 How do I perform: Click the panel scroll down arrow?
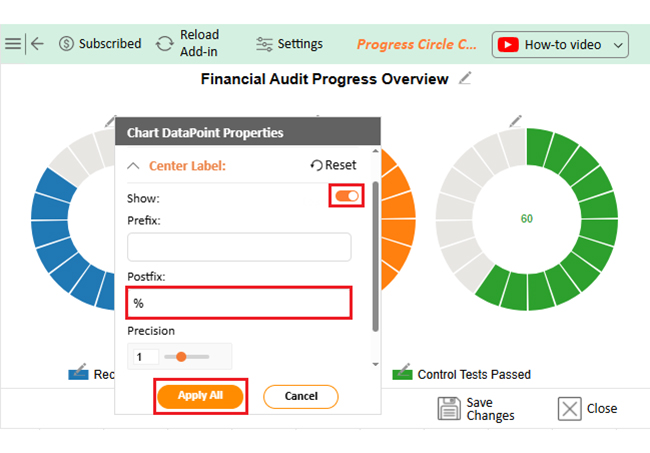(x=375, y=364)
